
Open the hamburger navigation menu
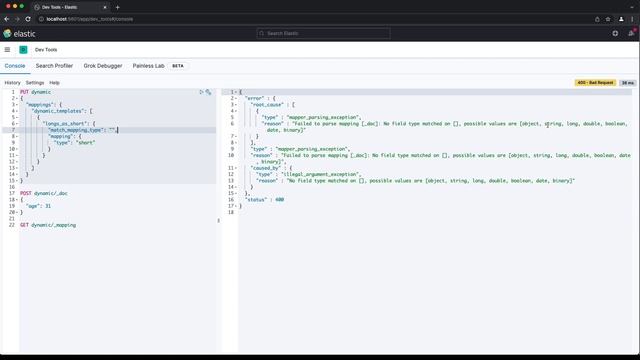click(7, 49)
